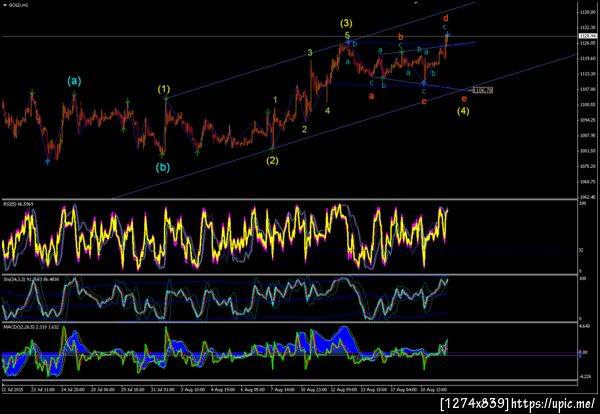Select the cyan (b) wave label
600x414 pixels.
click(x=163, y=167)
